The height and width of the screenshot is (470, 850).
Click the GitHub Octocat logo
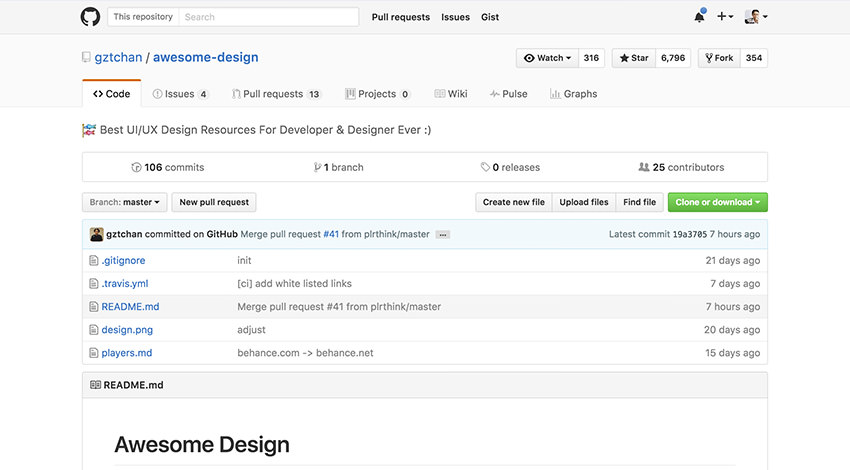click(91, 17)
